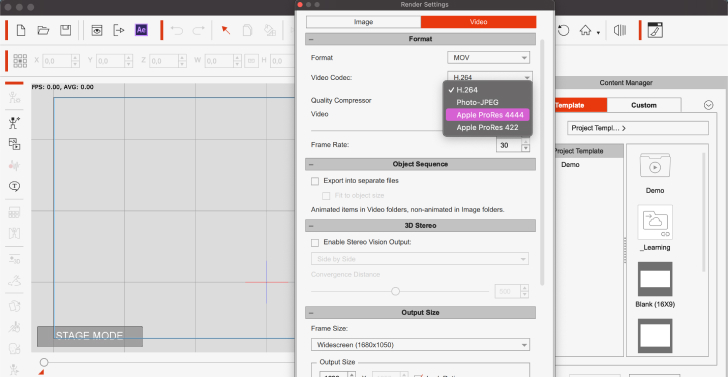Choose H.264 from the codec list
Viewport: 728px width, 377px height.
click(x=488, y=90)
